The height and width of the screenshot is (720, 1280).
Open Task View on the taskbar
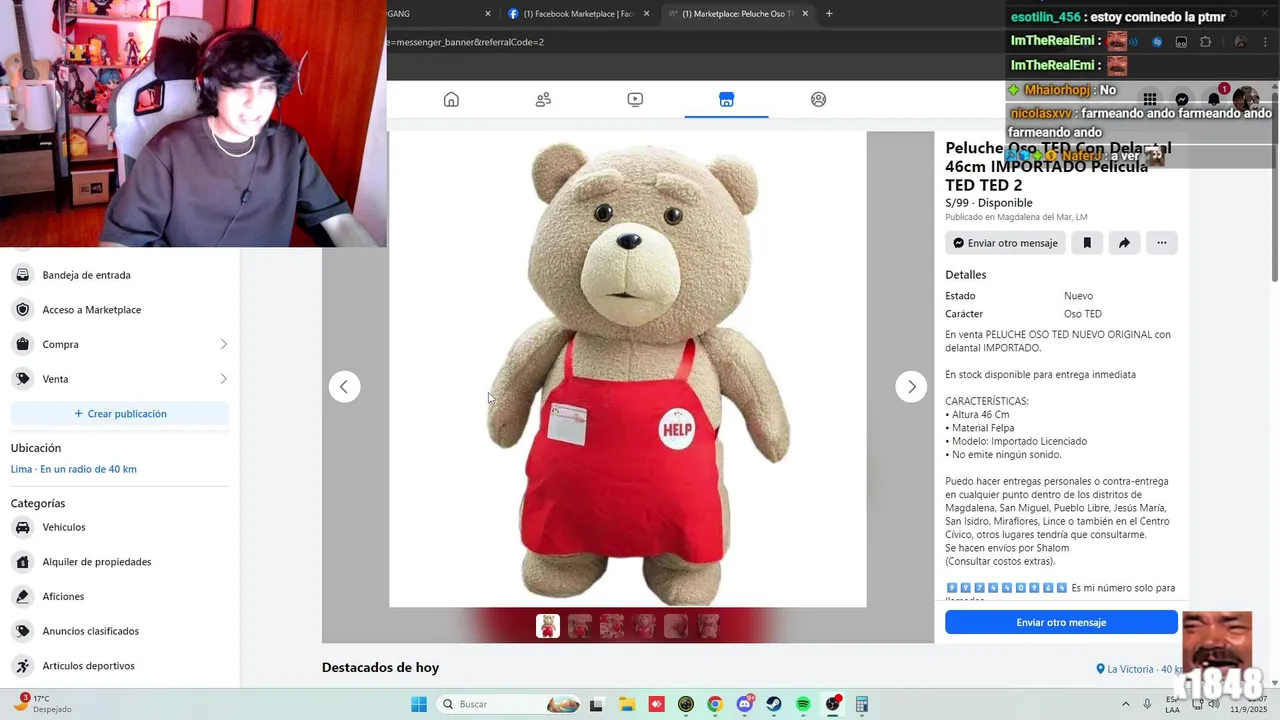click(596, 704)
